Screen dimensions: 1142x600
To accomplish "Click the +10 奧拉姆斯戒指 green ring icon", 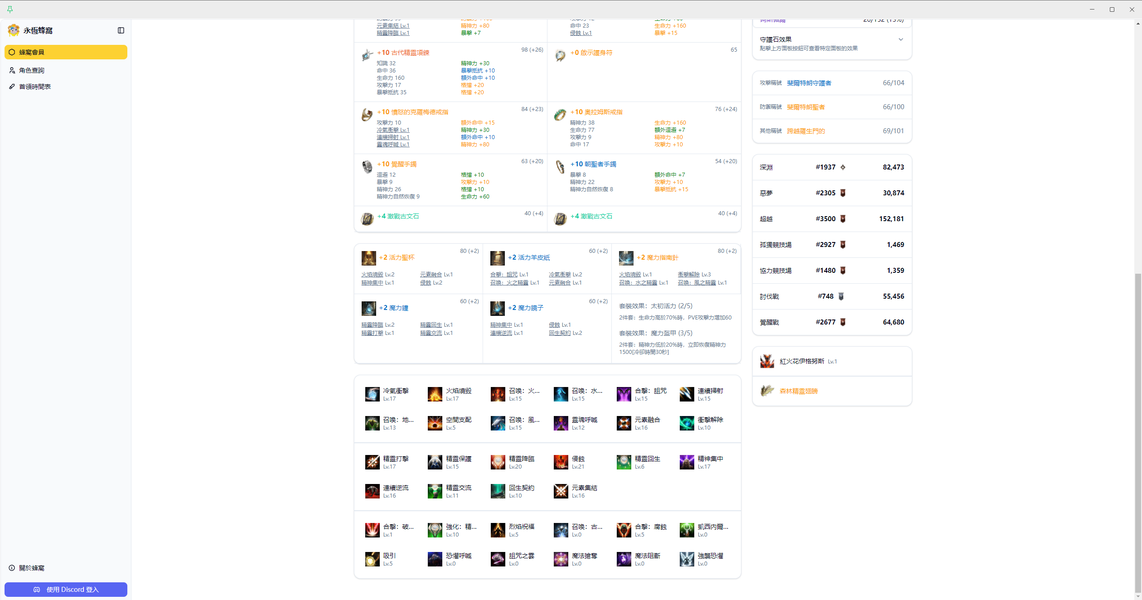I will click(560, 115).
